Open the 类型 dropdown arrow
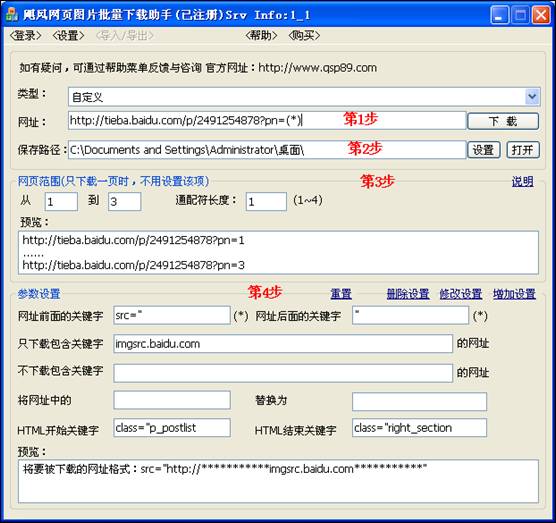The width and height of the screenshot is (556, 523). [532, 96]
